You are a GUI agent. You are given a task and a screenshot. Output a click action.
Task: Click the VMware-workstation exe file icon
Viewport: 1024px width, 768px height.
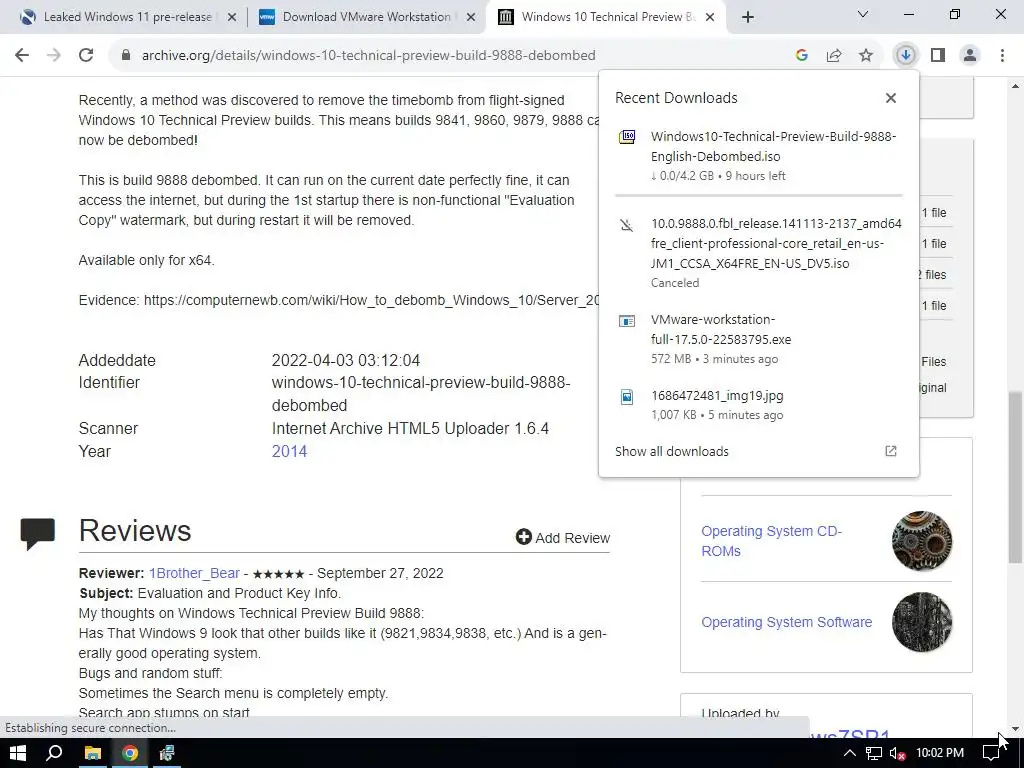pos(627,321)
